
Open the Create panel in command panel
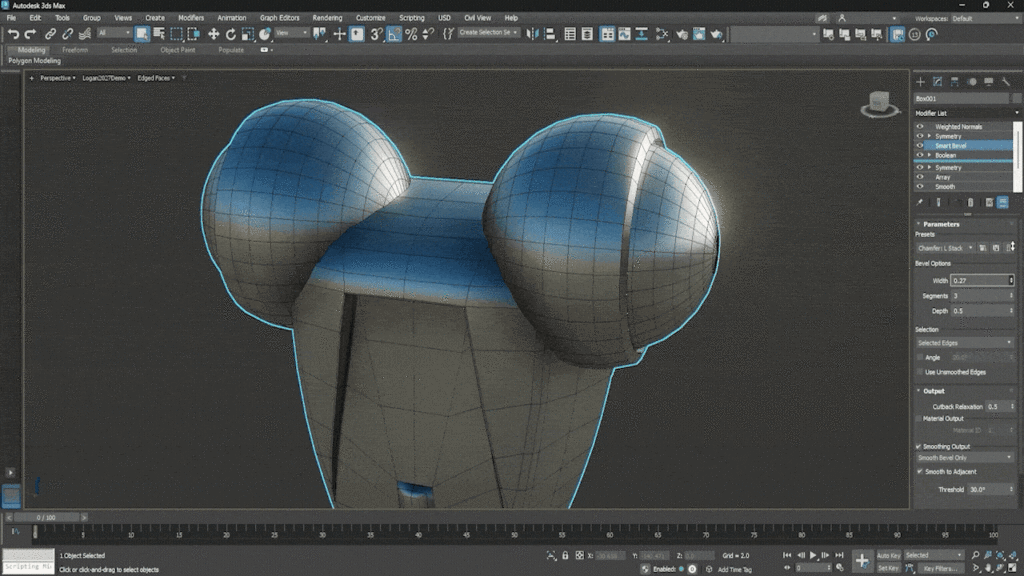point(920,81)
